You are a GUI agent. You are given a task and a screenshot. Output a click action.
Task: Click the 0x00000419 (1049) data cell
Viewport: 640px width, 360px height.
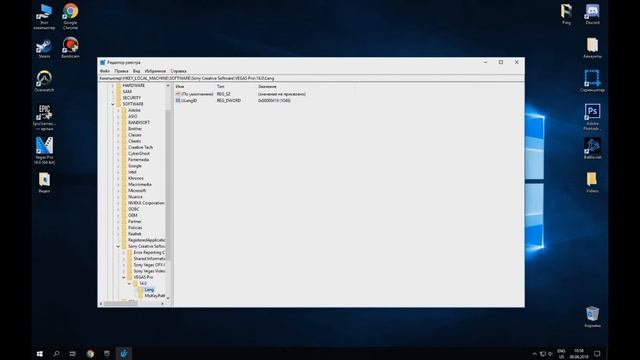point(274,100)
